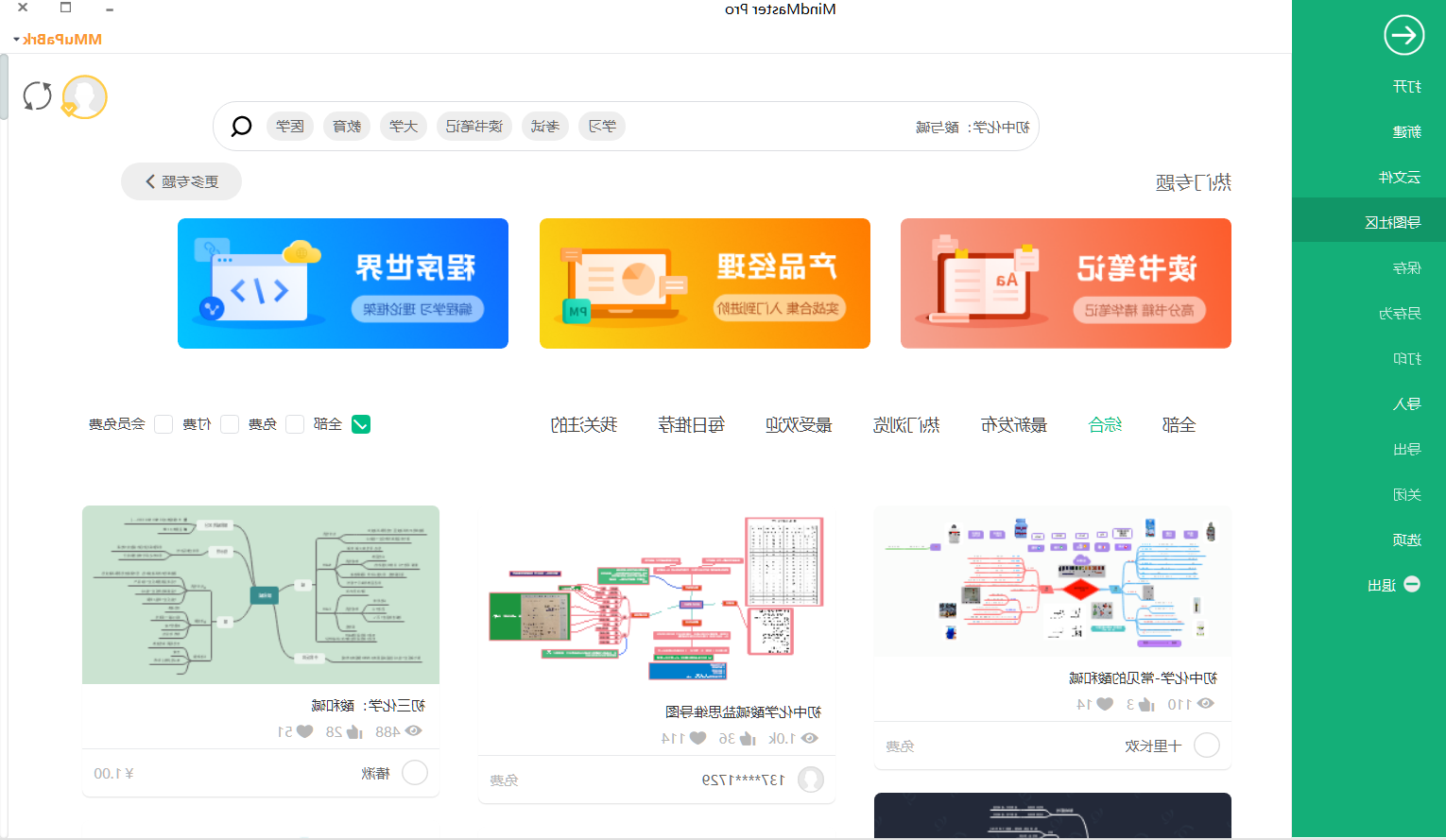The image size is (1446, 840).
Task: Toggle the 全部 filter checkbox
Action: pos(361,424)
